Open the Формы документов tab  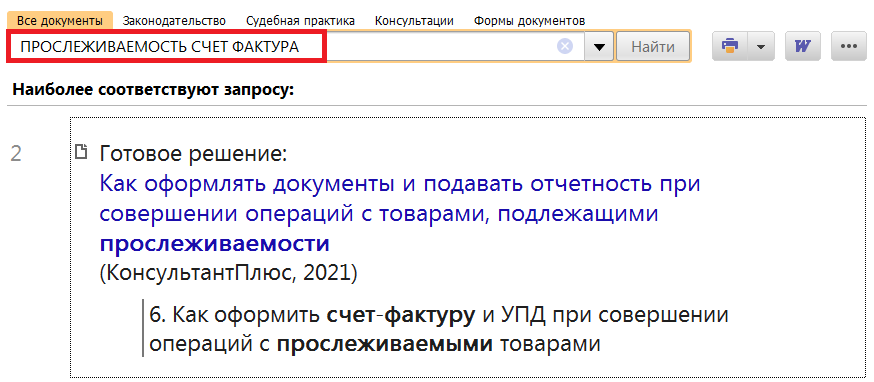530,21
